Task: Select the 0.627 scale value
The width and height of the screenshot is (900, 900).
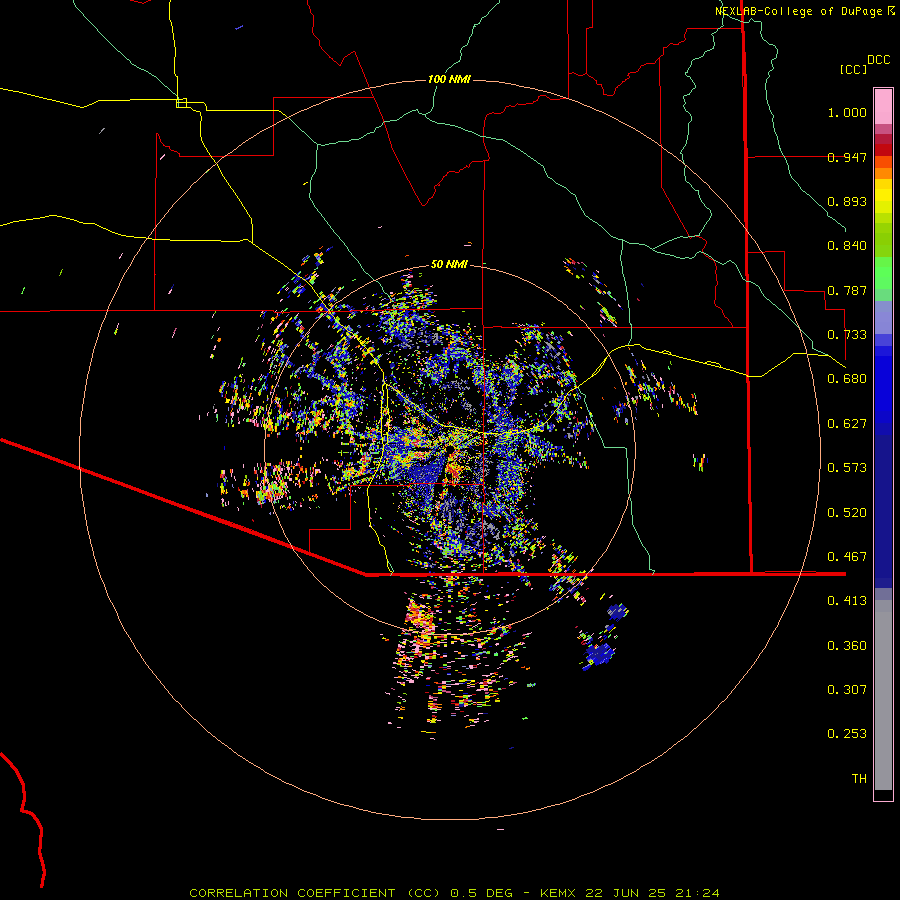Action: (x=847, y=424)
